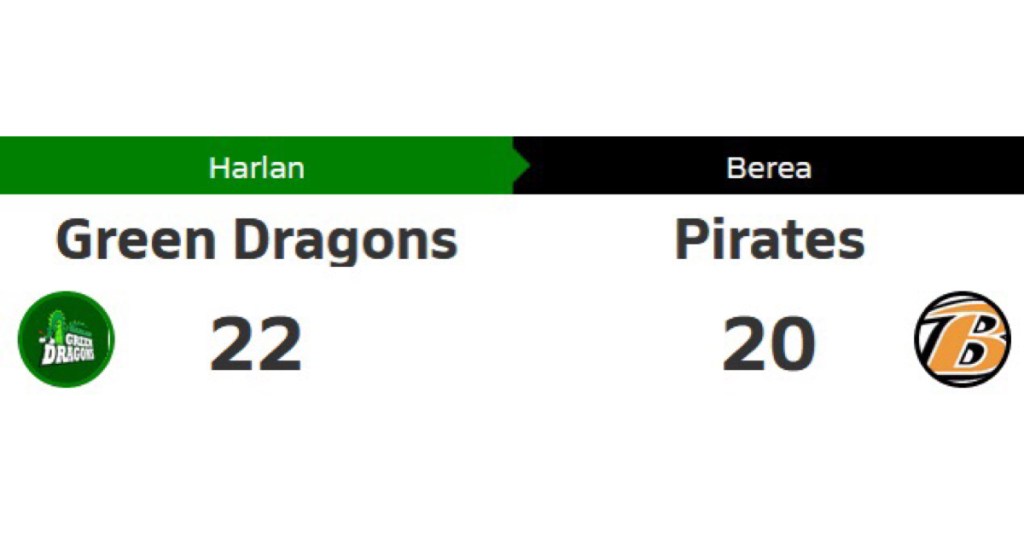This screenshot has width=1024, height=537.
Task: Click Harlan's score of 22
Action: (256, 344)
